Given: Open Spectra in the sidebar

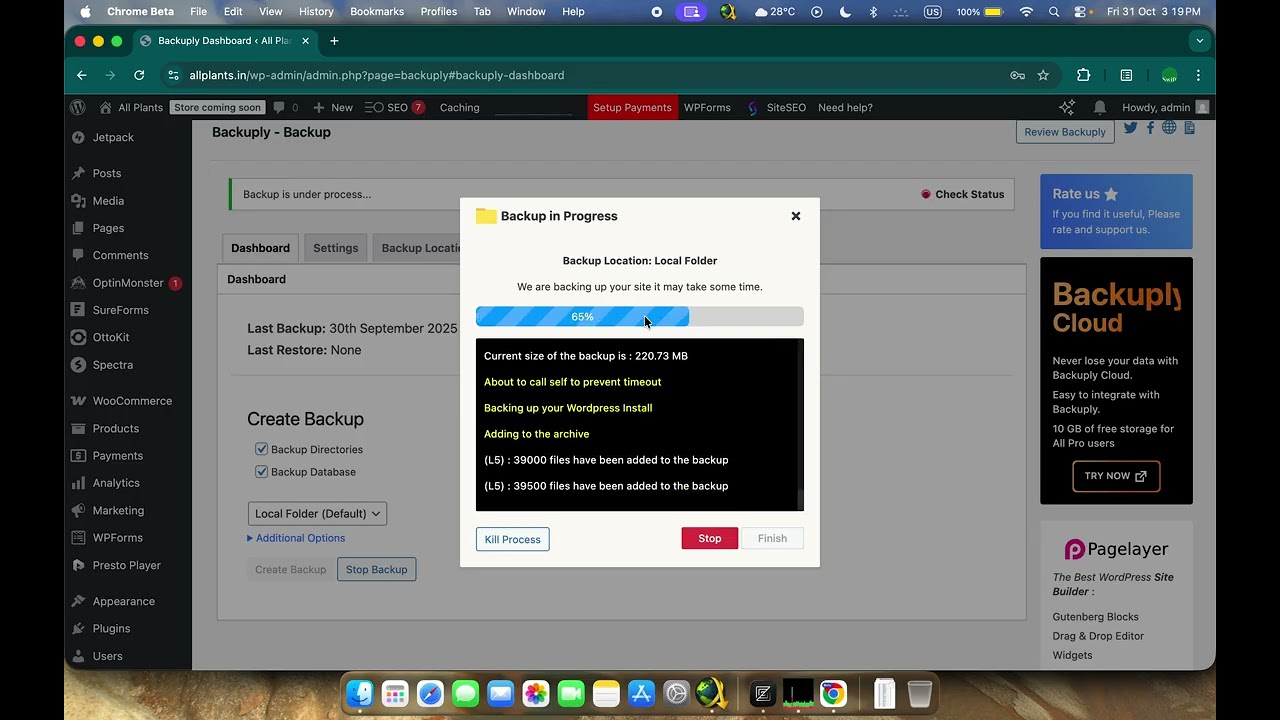Looking at the screenshot, I should tap(113, 365).
